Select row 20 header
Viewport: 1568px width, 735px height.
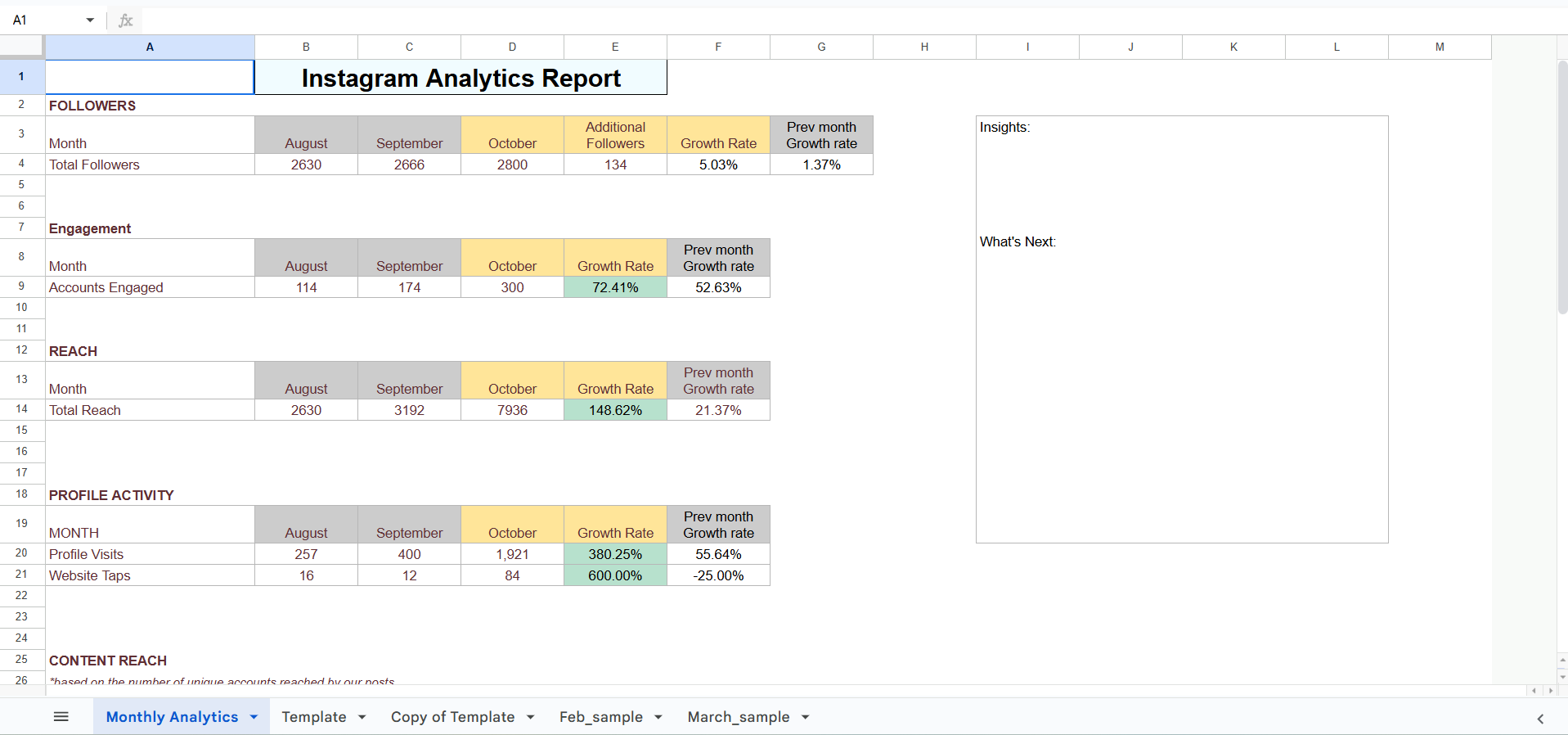click(22, 553)
